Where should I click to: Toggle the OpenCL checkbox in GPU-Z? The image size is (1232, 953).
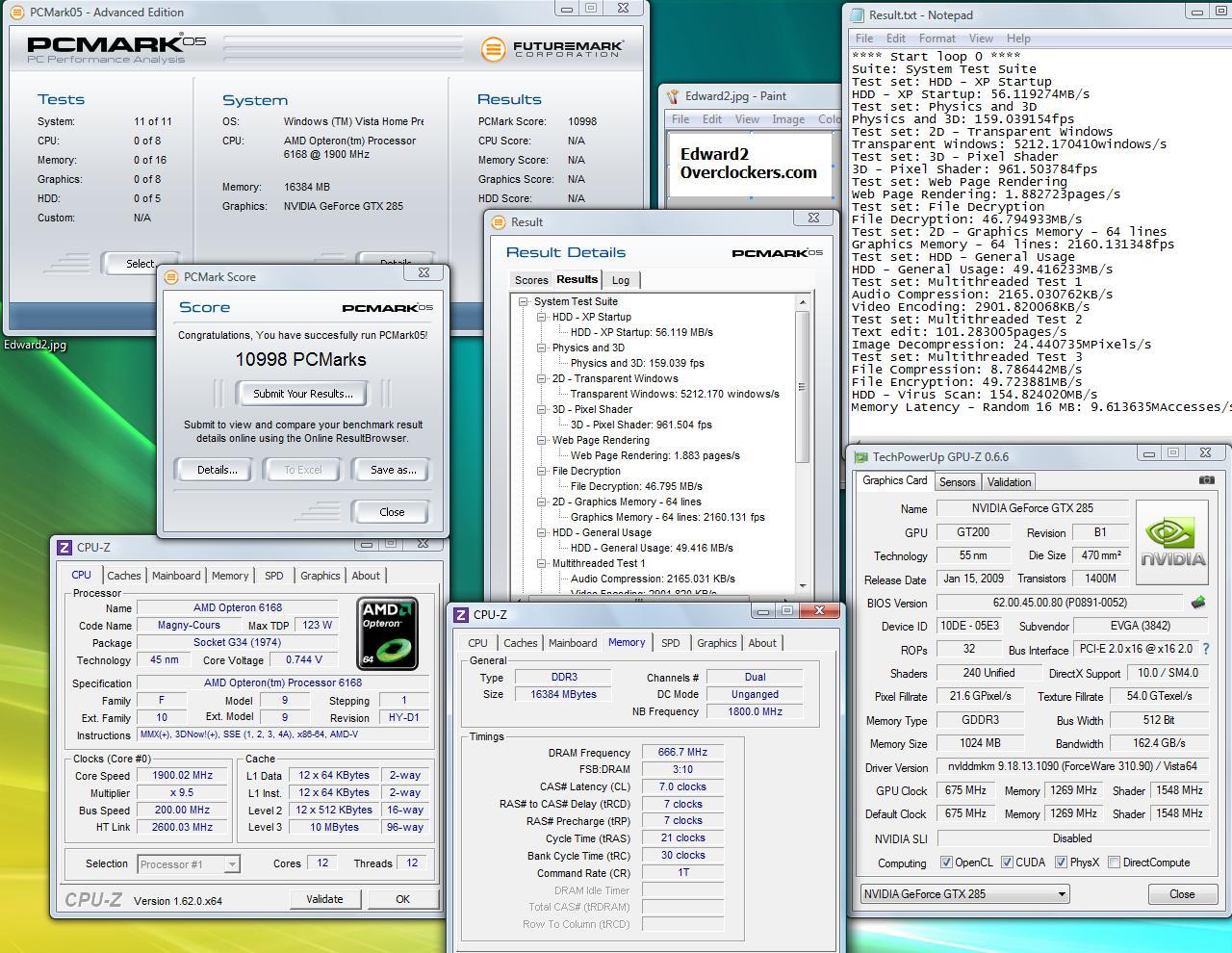946,863
